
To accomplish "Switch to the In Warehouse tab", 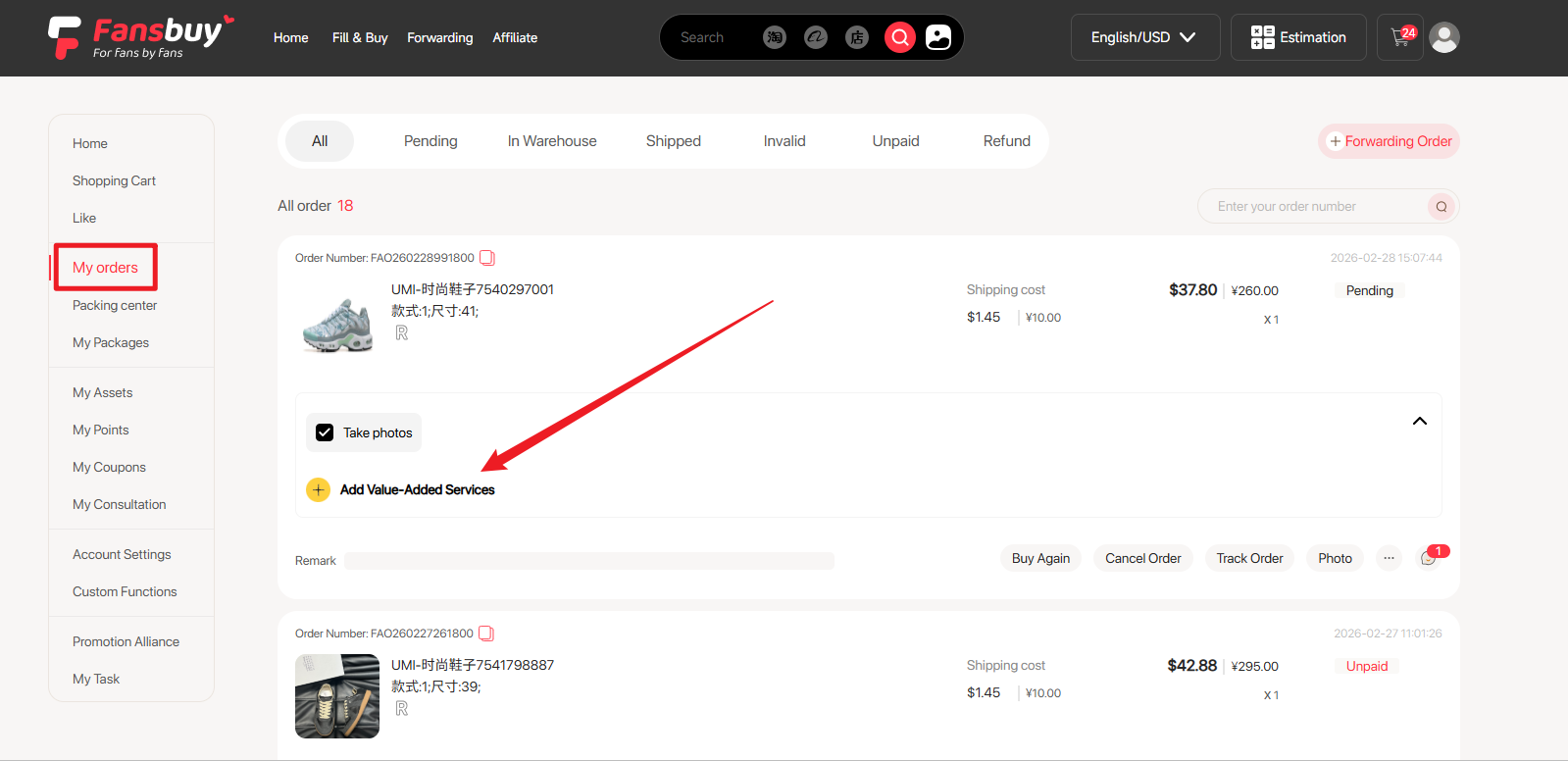I will click(552, 141).
